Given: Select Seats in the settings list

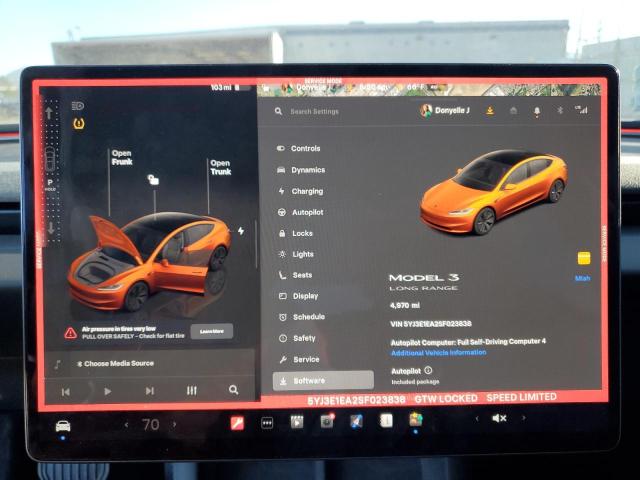Looking at the screenshot, I should [x=296, y=275].
